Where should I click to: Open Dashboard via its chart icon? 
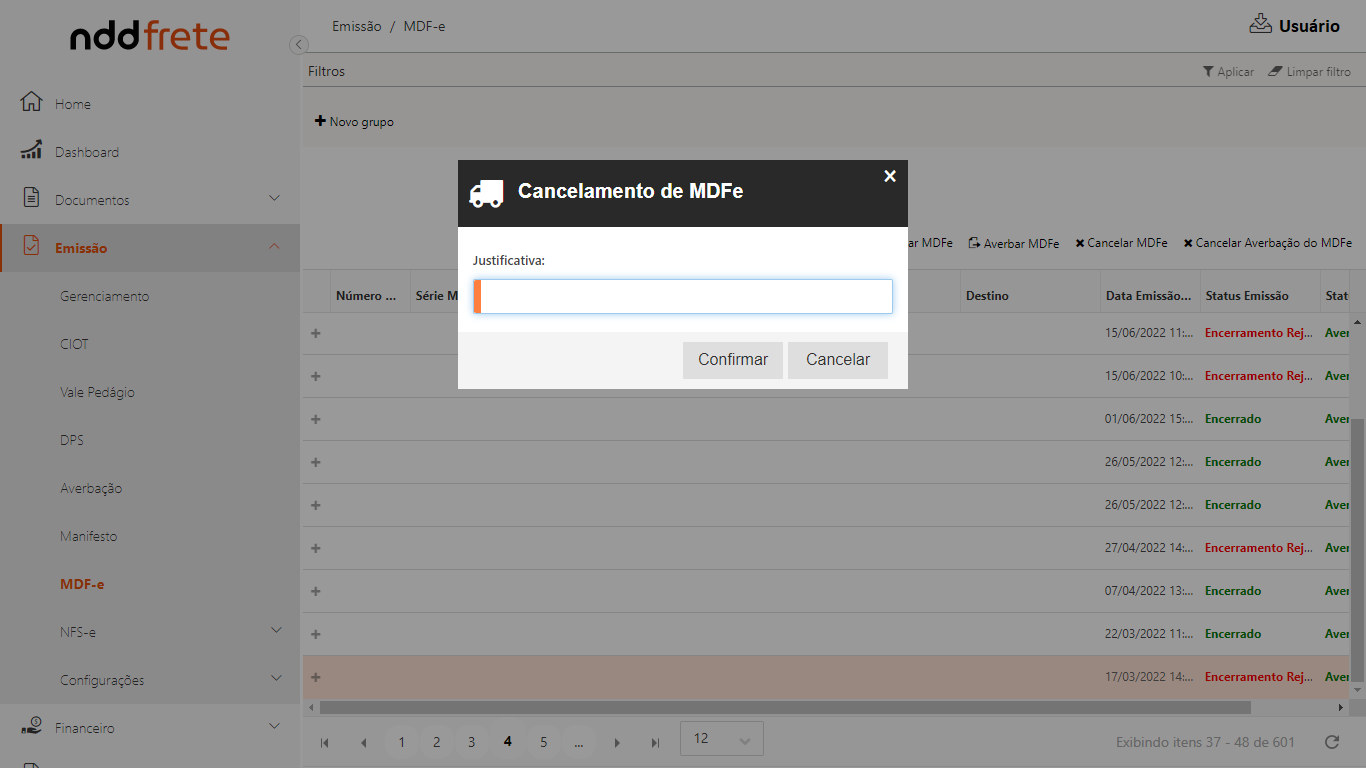click(32, 151)
